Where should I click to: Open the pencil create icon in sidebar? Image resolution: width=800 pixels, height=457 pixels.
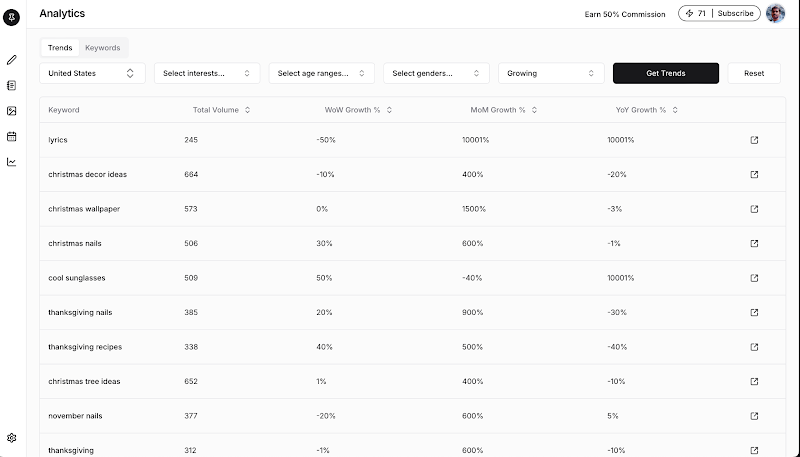tap(11, 60)
